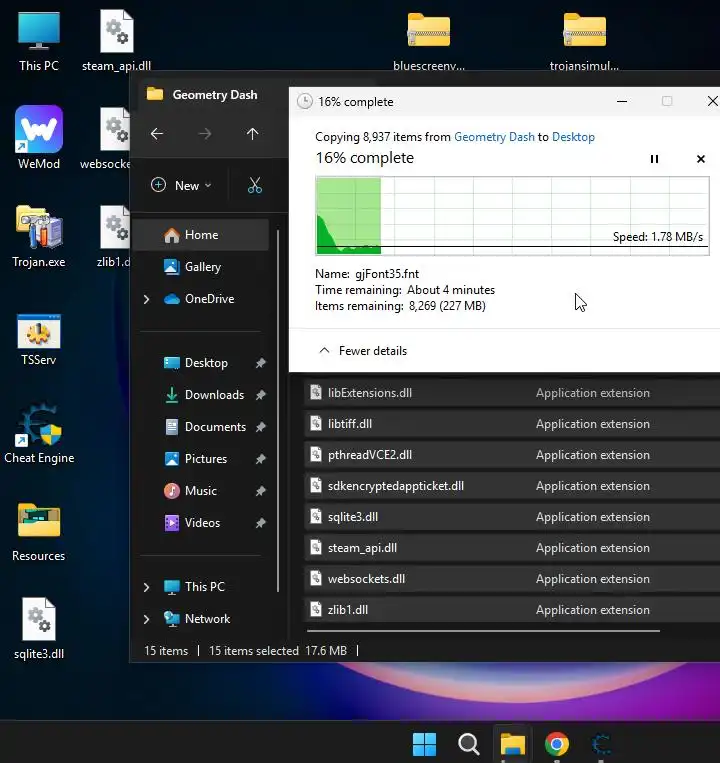The image size is (720, 763).
Task: Select websockets.dll in the Explorer list
Action: [x=512, y=579]
